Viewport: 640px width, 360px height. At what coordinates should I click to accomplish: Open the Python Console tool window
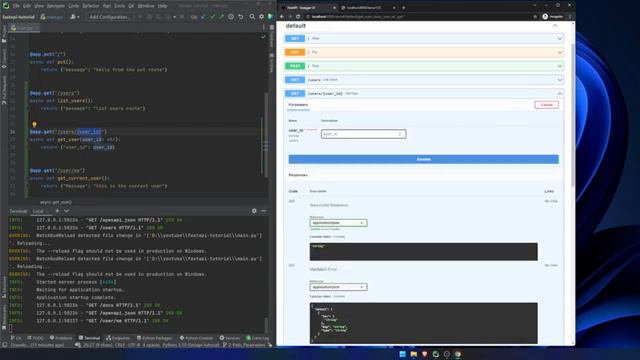coord(197,338)
